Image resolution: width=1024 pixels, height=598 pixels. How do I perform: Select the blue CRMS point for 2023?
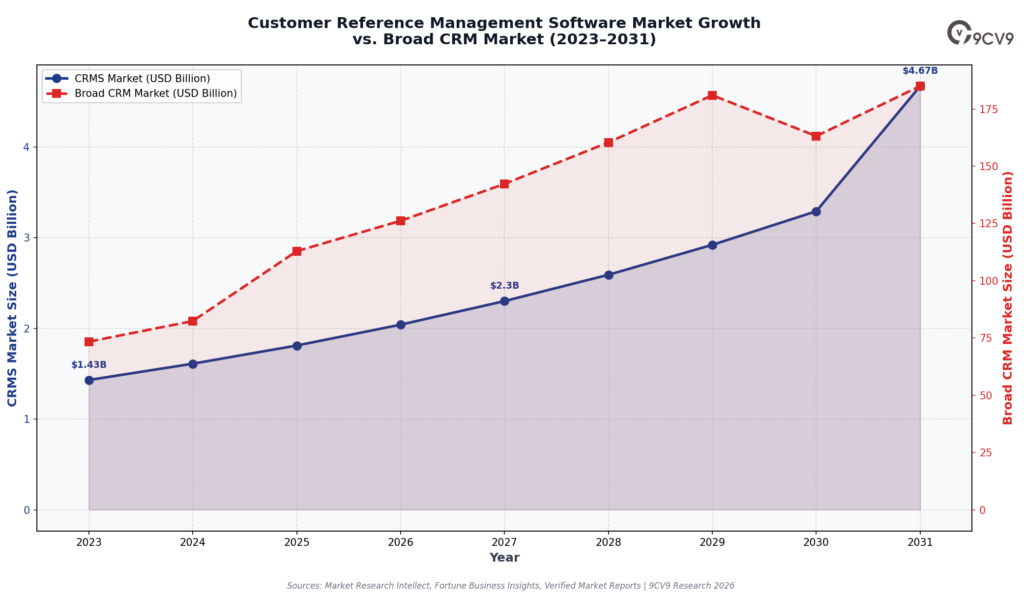coord(89,380)
